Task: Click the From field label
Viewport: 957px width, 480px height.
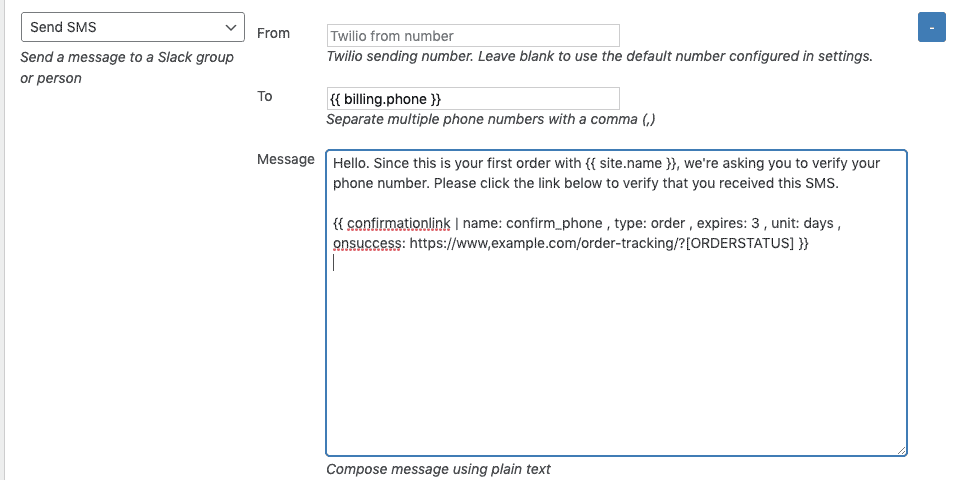Action: coord(273,33)
